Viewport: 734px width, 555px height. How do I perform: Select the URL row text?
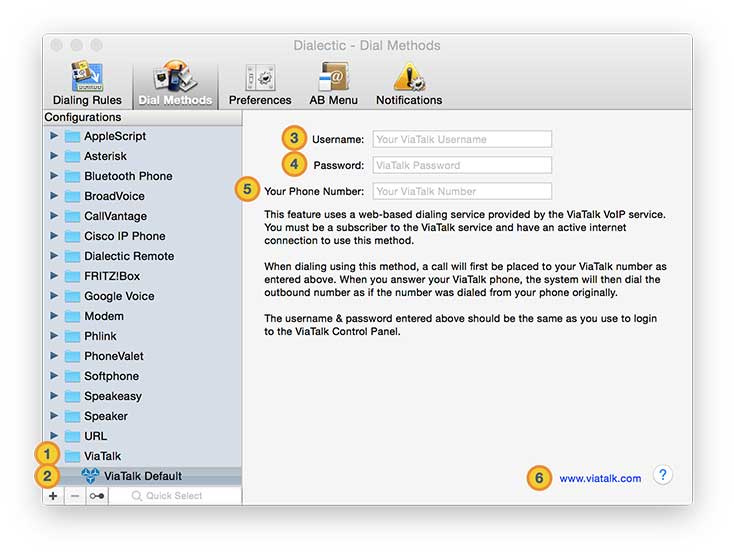pos(95,436)
